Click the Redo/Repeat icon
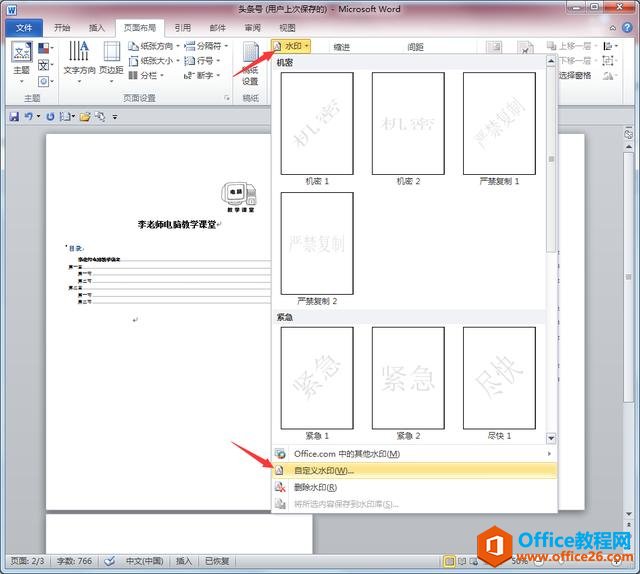This screenshot has height=574, width=640. pos(50,117)
